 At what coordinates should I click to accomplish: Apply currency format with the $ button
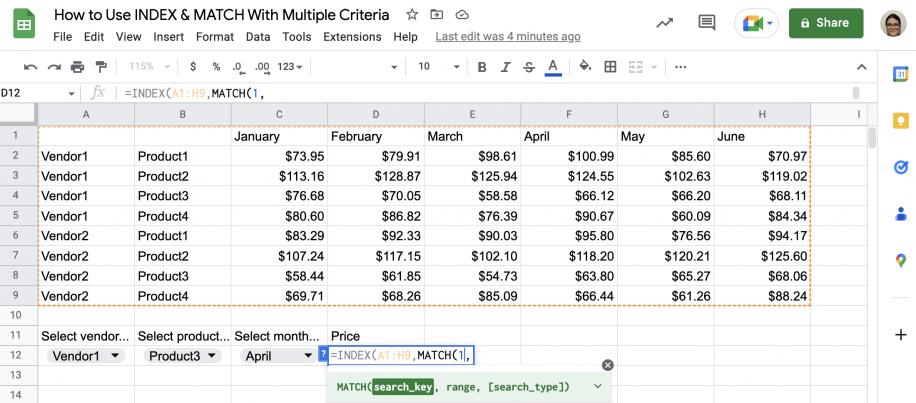193,67
